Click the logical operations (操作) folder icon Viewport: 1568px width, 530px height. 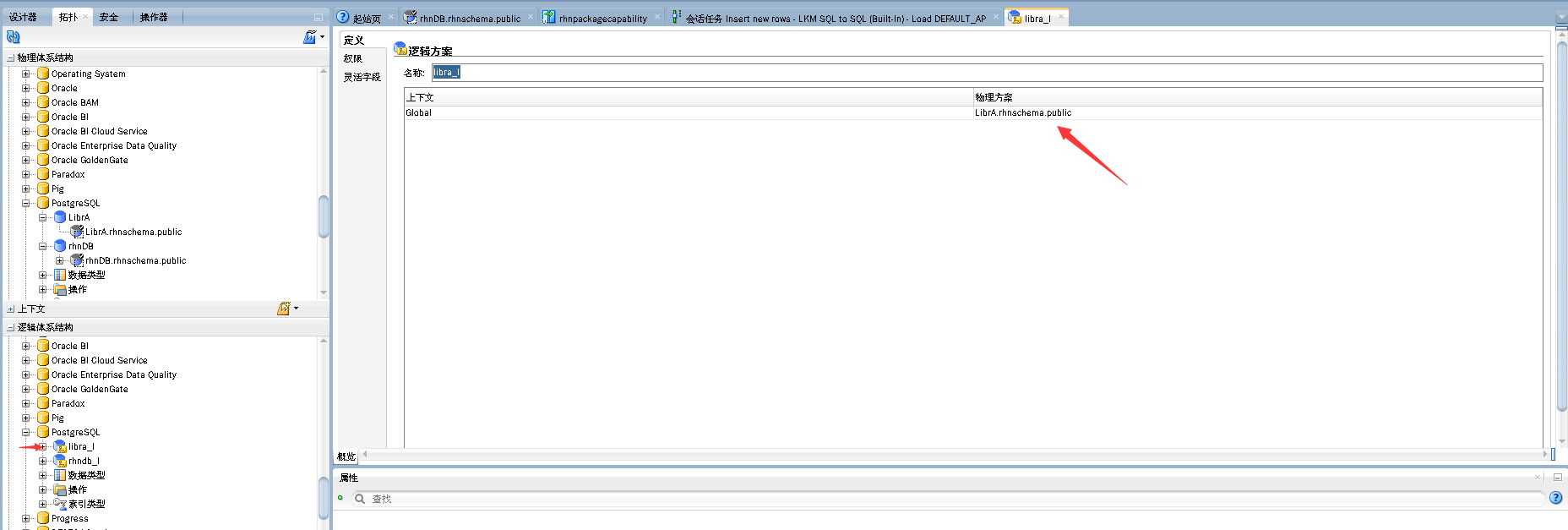click(x=60, y=489)
